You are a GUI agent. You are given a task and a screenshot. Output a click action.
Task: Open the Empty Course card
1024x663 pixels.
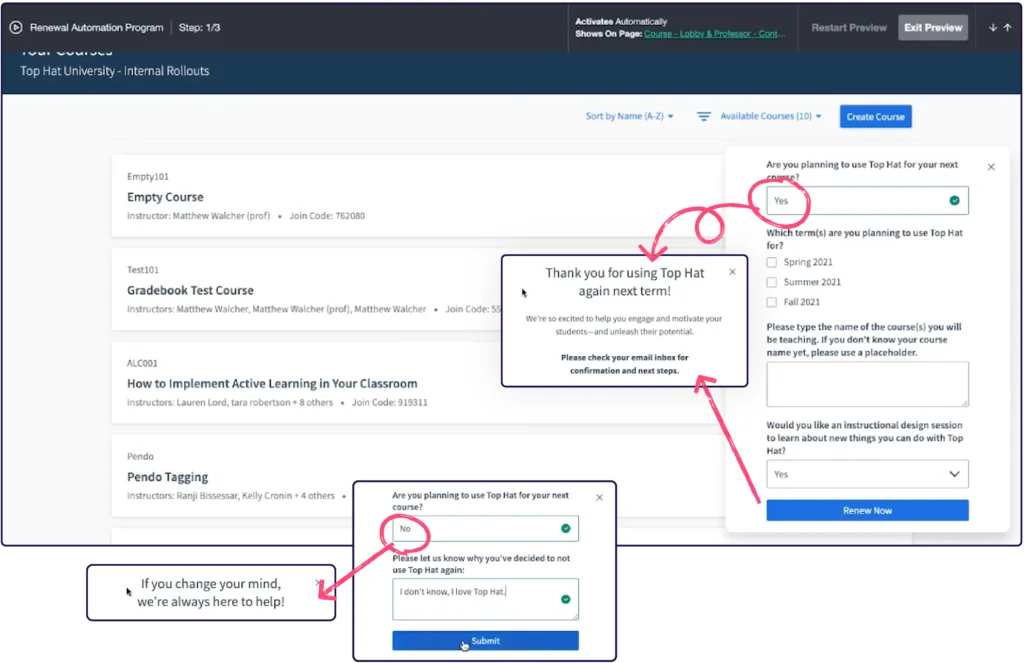tap(165, 197)
